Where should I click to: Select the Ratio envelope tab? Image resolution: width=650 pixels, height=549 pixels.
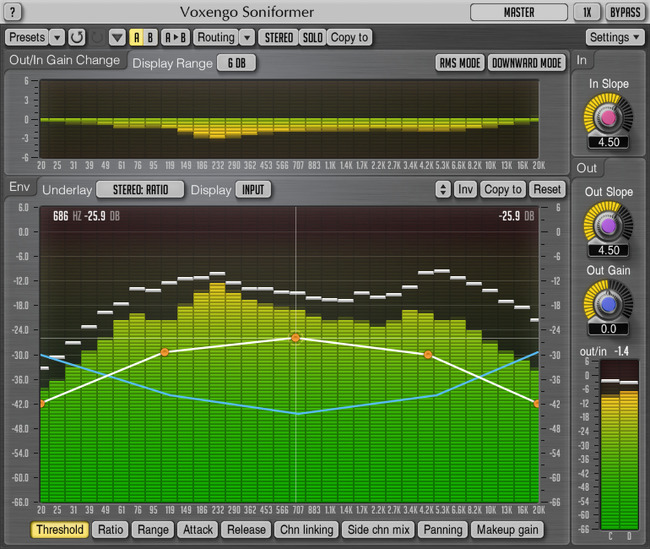click(110, 530)
